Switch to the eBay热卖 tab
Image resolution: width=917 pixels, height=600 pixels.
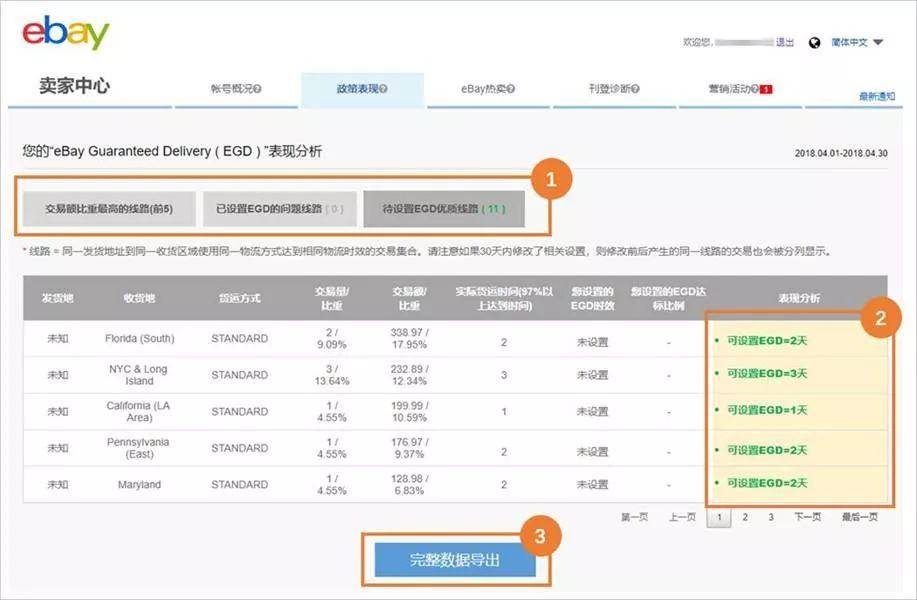tap(488, 89)
